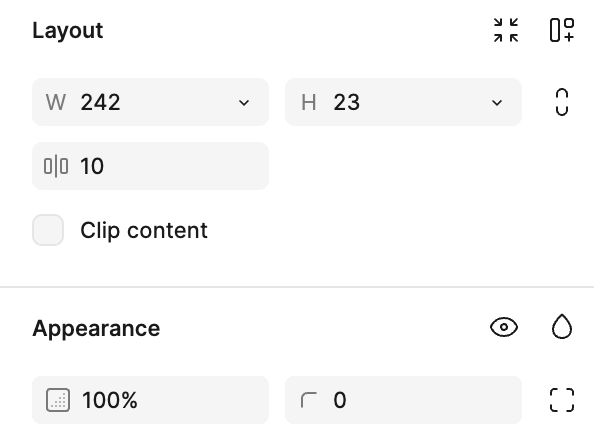Select the width value 242
This screenshot has height=442, width=594.
tap(100, 102)
